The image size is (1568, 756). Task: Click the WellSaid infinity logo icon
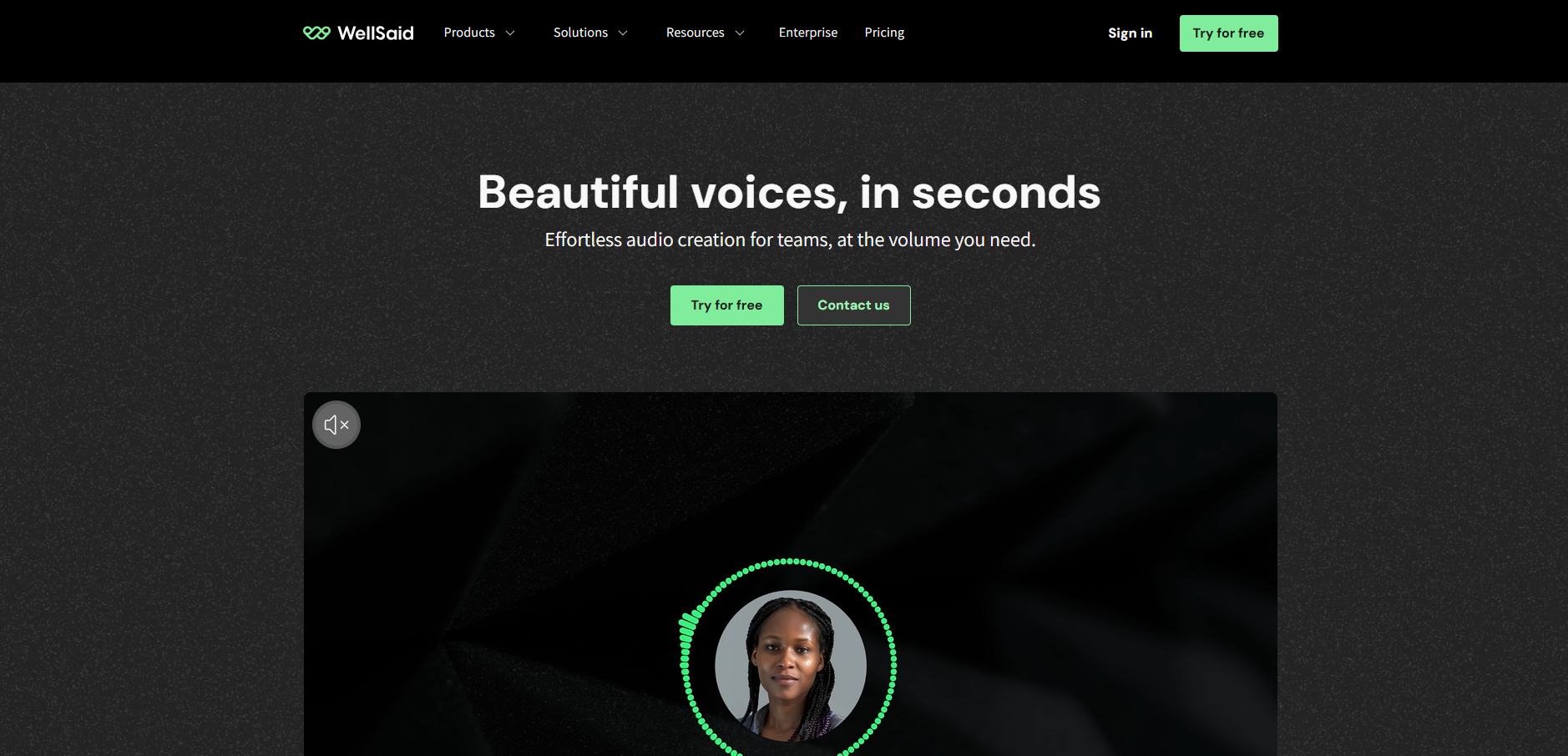pos(316,33)
